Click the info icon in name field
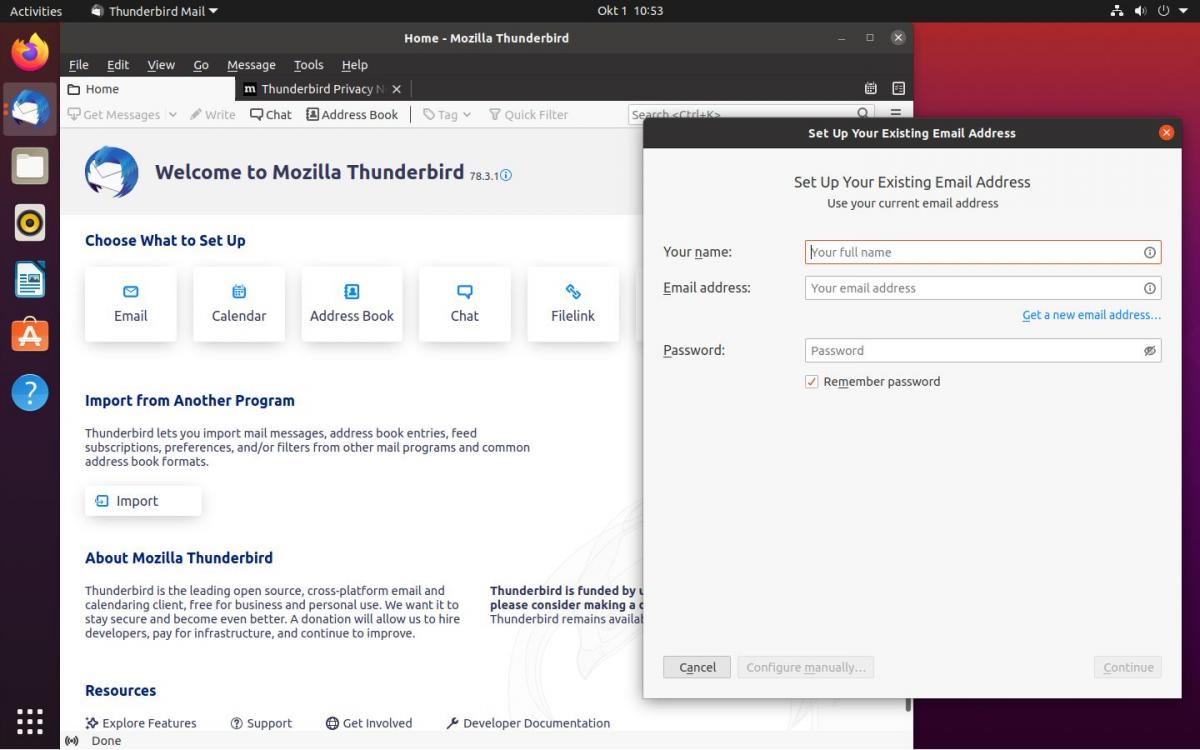Viewport: 1200px width, 750px height. 1149,253
